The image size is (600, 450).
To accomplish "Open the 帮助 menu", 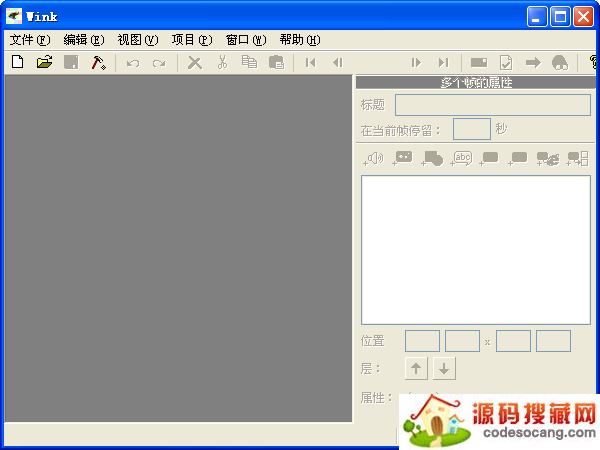I will 299,40.
